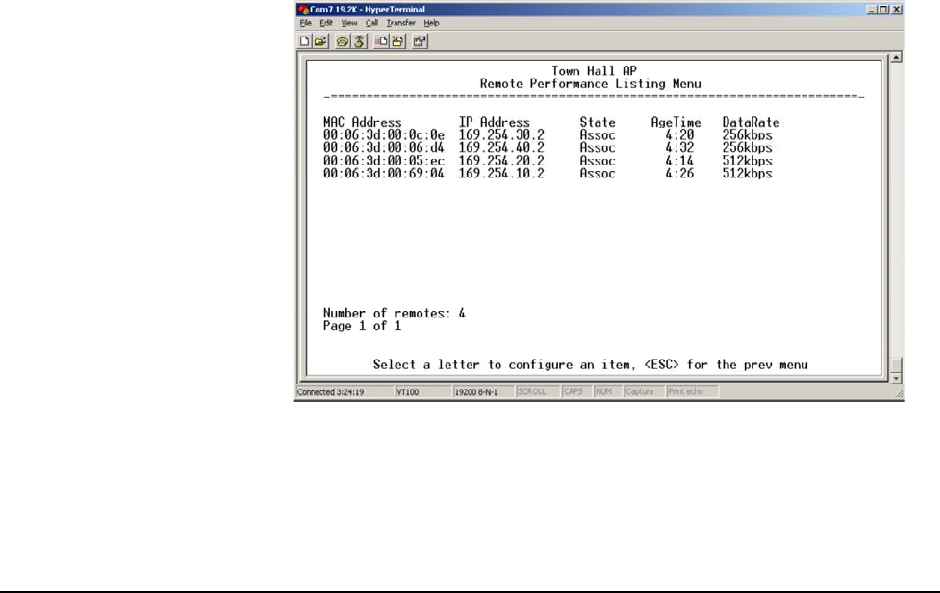
Task: Open the Edit menu
Action: point(326,23)
